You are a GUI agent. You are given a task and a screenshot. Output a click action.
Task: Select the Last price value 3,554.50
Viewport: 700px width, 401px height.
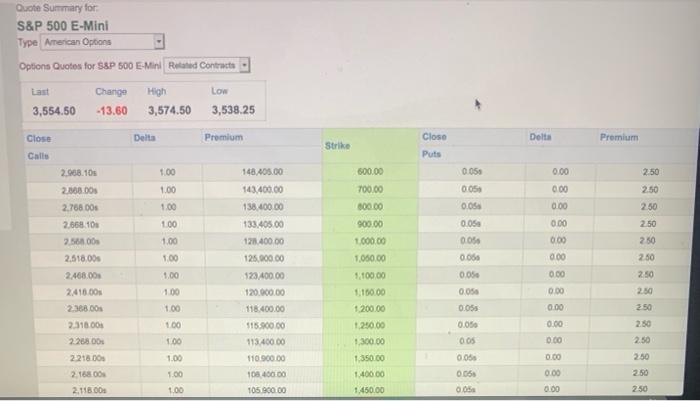[x=54, y=111]
